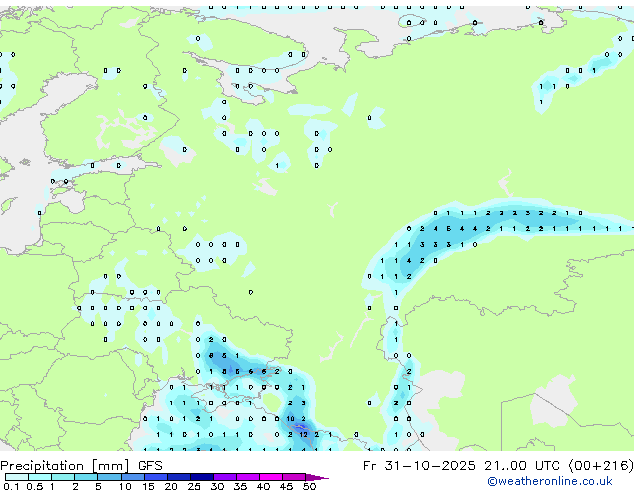The width and height of the screenshot is (634, 490).
Task: Click the '10' precipitation value on map
Action: click(290, 419)
